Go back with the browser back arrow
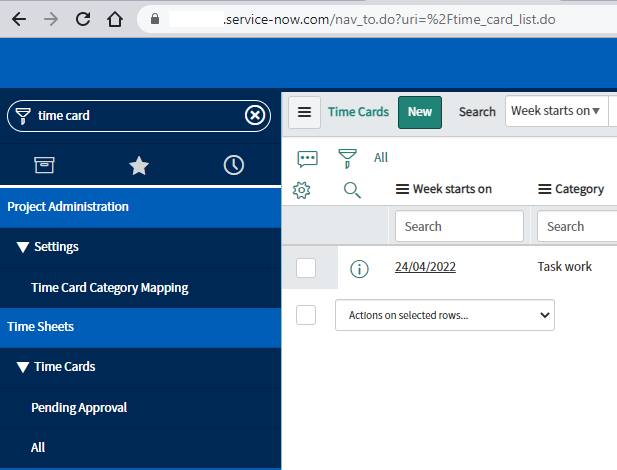617x470 pixels. coord(19,19)
